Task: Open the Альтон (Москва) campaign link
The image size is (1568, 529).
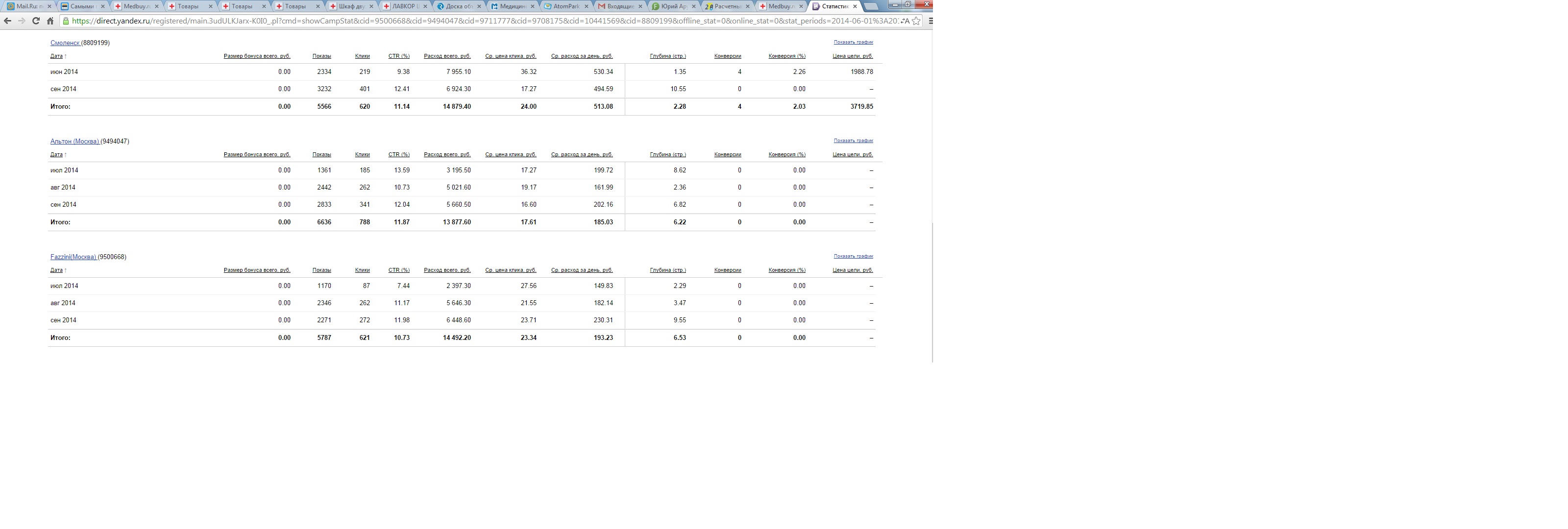Action: tap(74, 141)
